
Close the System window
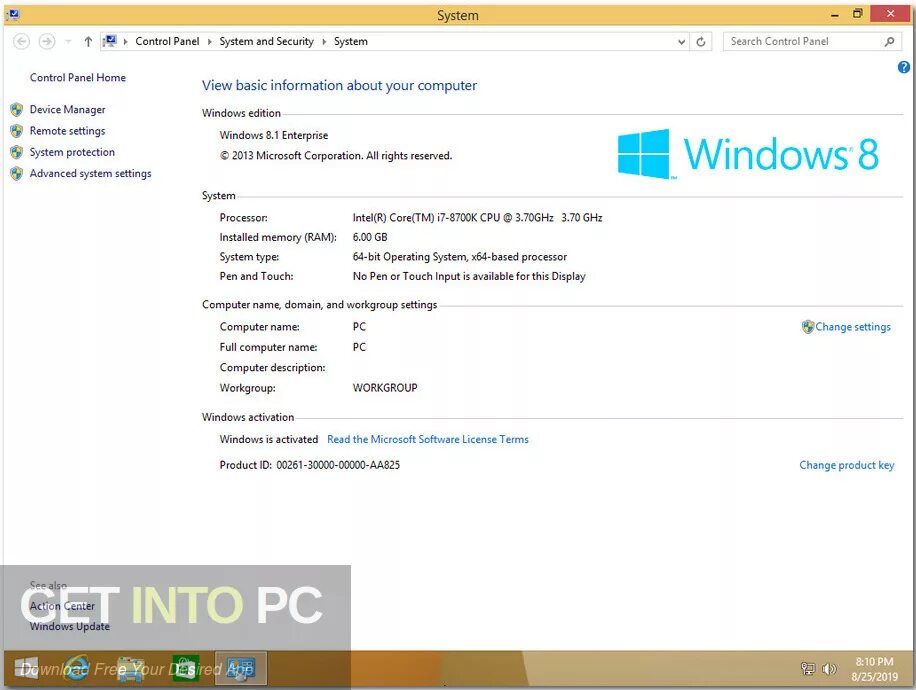890,13
